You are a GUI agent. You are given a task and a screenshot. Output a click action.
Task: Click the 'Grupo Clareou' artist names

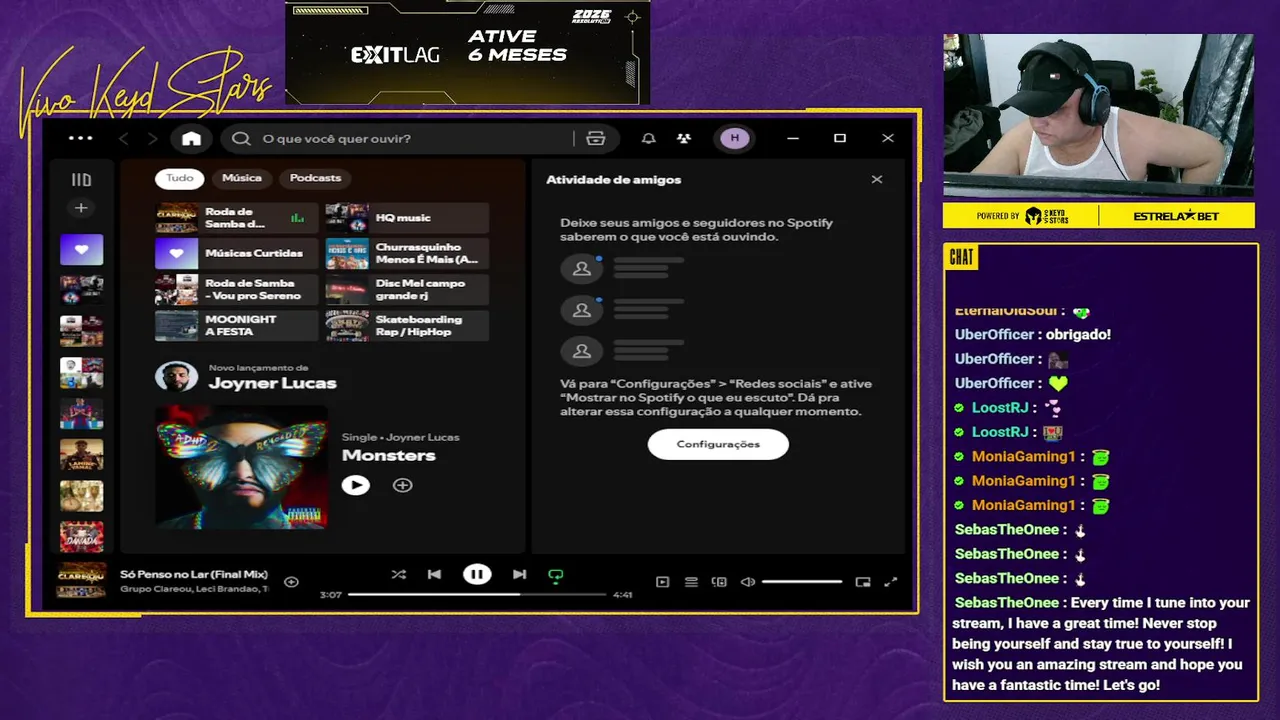tap(194, 590)
